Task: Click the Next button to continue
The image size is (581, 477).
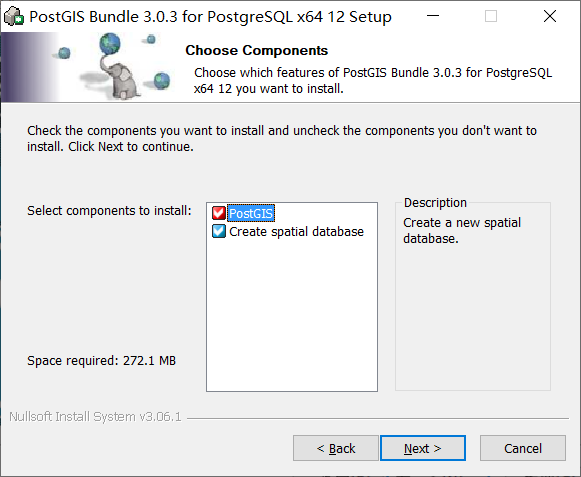Action: point(423,448)
